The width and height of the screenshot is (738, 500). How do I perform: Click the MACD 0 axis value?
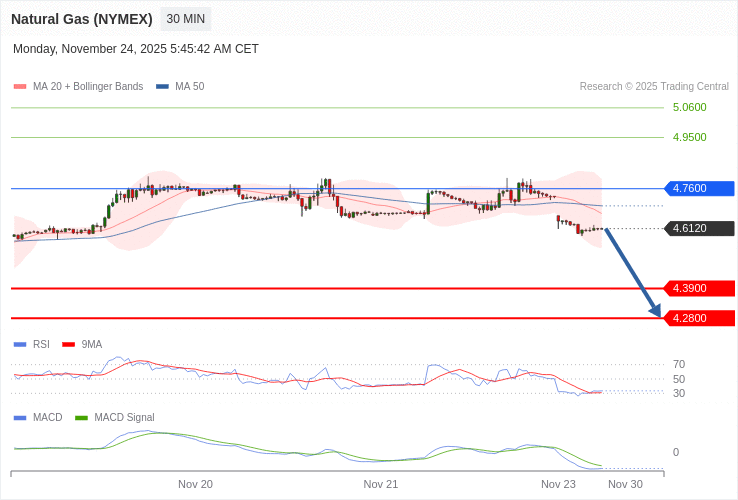[676, 452]
